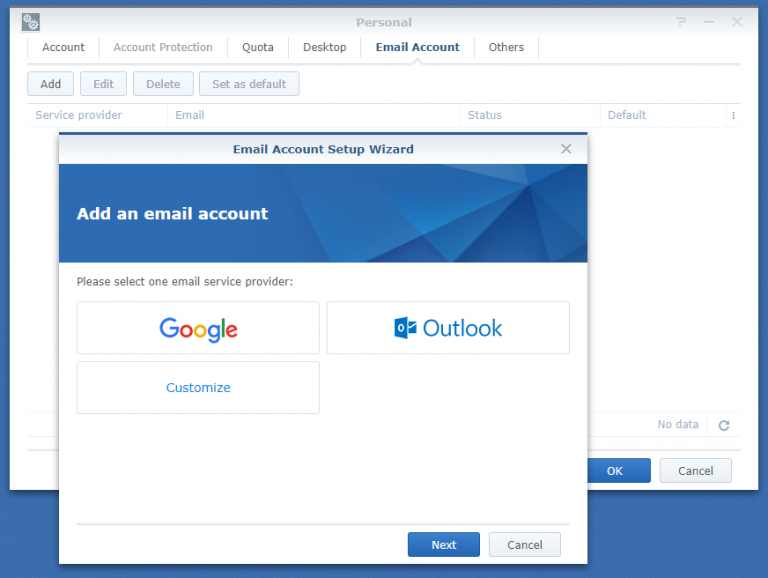This screenshot has width=768, height=578.
Task: Switch to the Account tab
Action: point(63,48)
